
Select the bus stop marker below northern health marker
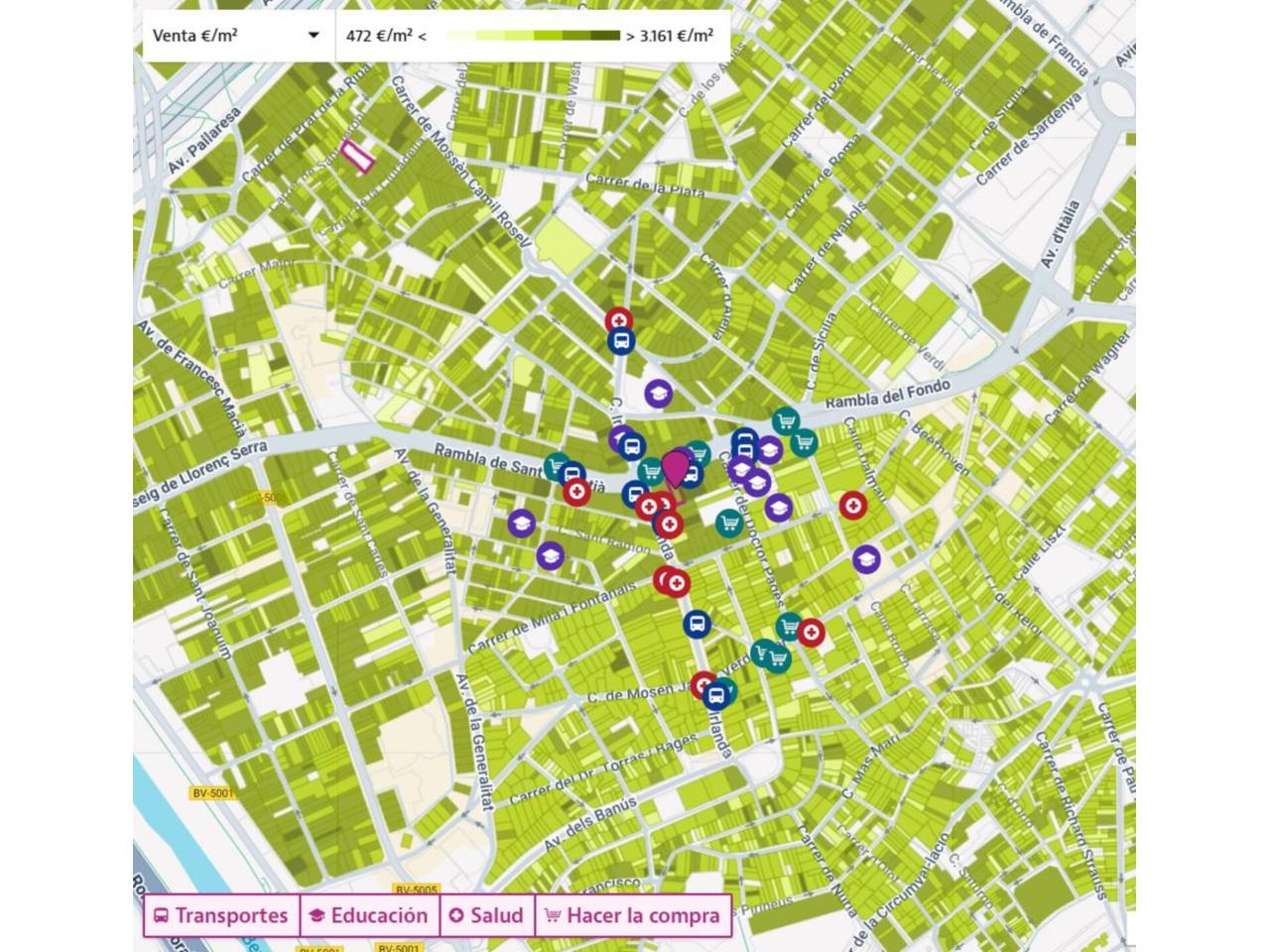[x=621, y=342]
